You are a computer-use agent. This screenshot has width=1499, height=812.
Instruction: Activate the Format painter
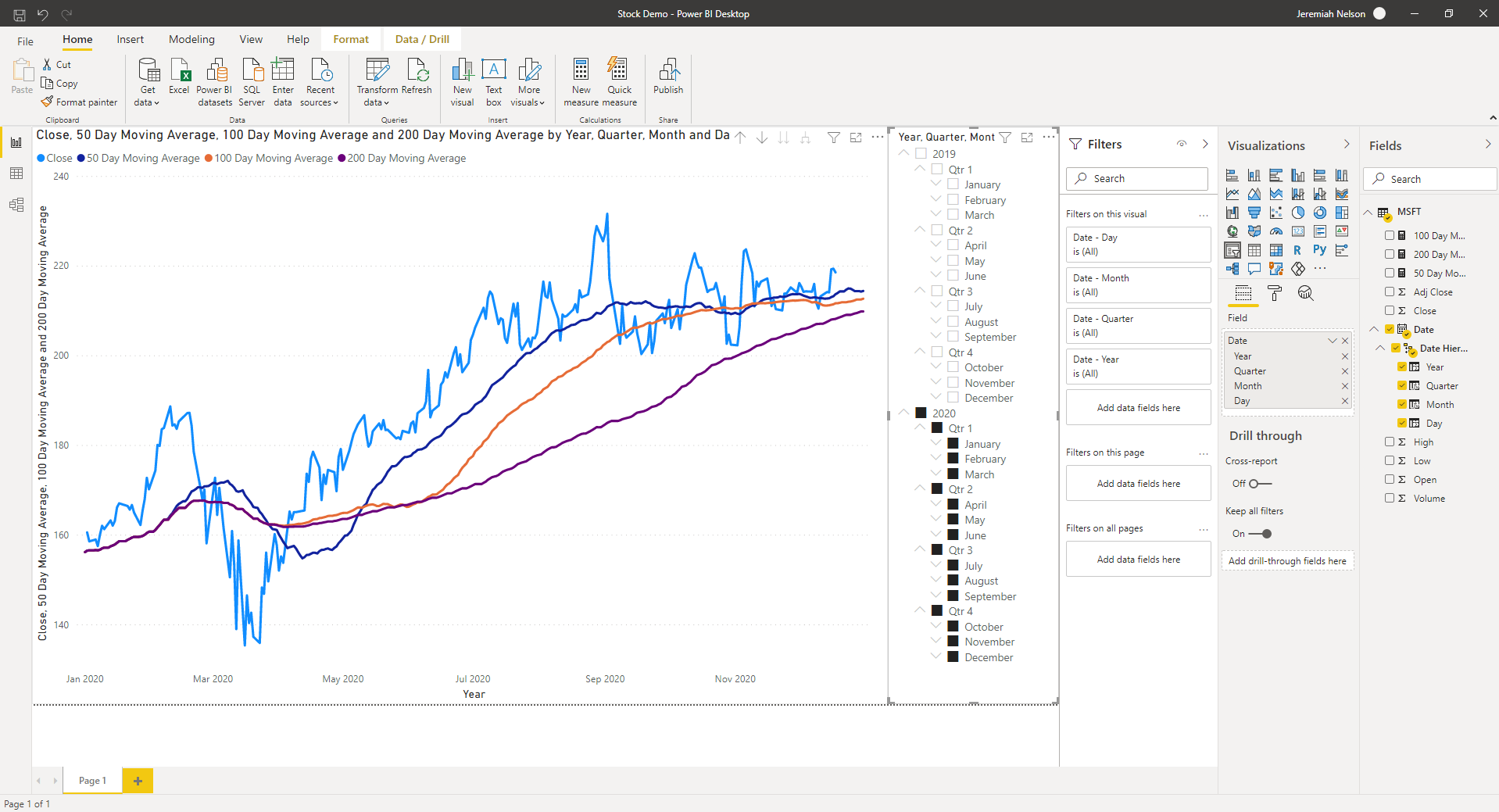(x=79, y=102)
